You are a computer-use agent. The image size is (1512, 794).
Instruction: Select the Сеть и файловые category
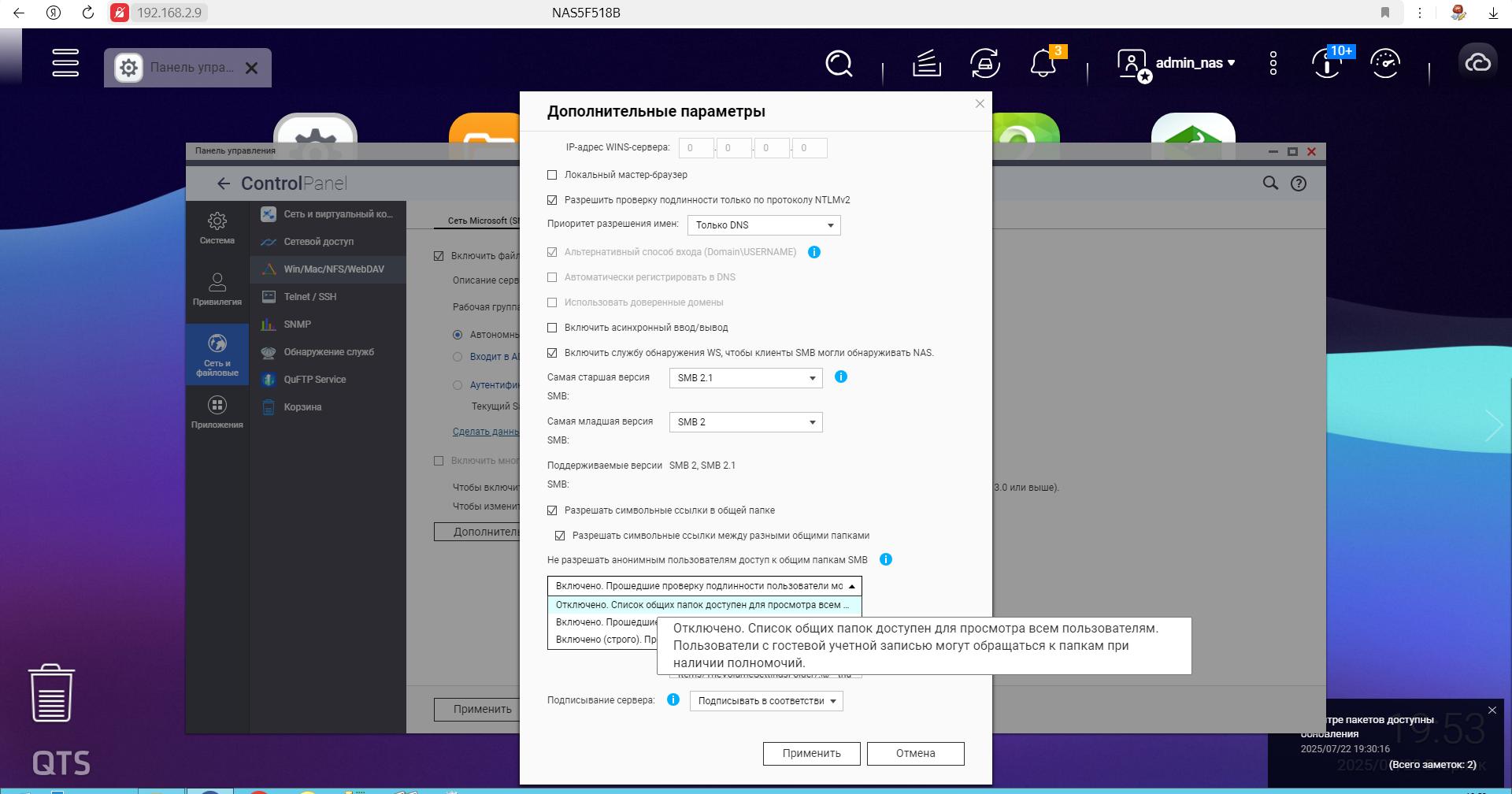coord(217,355)
